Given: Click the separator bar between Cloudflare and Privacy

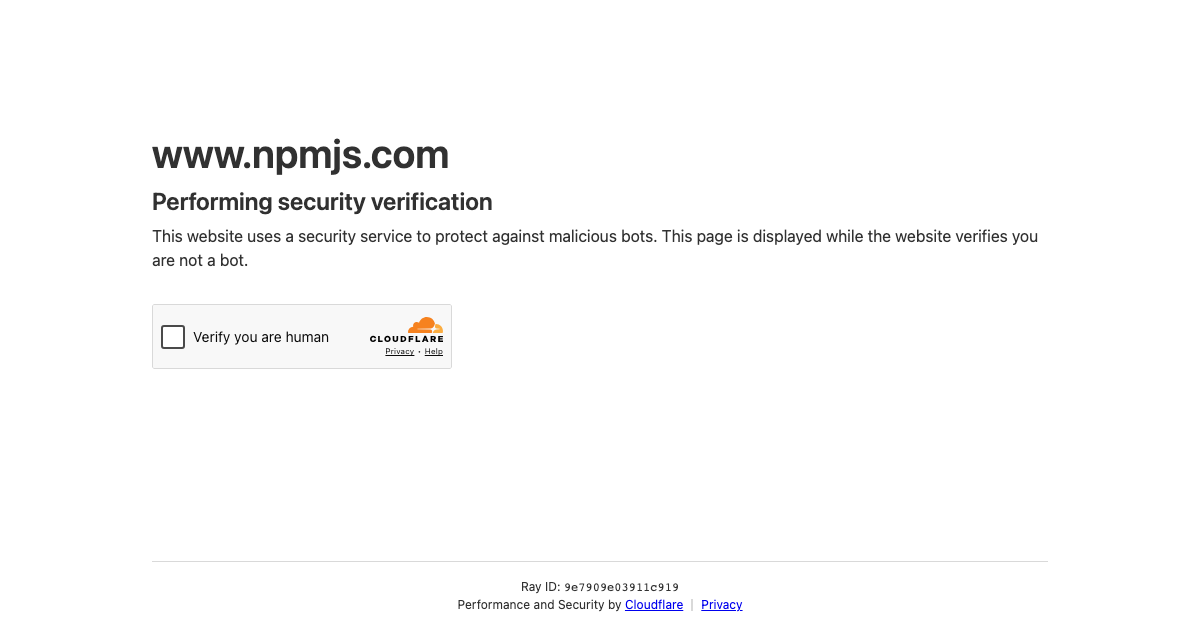Looking at the screenshot, I should point(692,604).
